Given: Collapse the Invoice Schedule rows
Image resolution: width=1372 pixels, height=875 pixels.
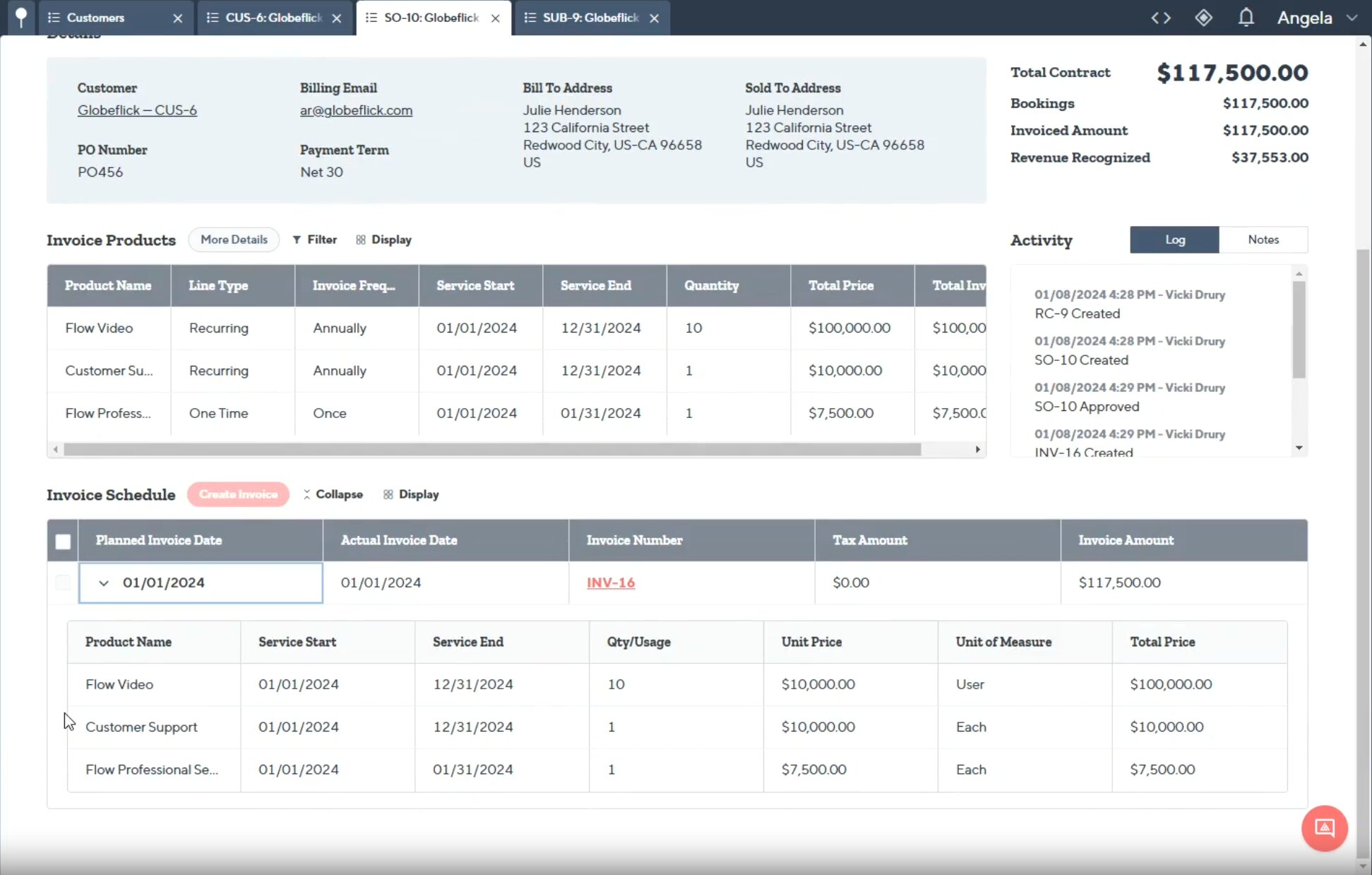Looking at the screenshot, I should click(333, 494).
